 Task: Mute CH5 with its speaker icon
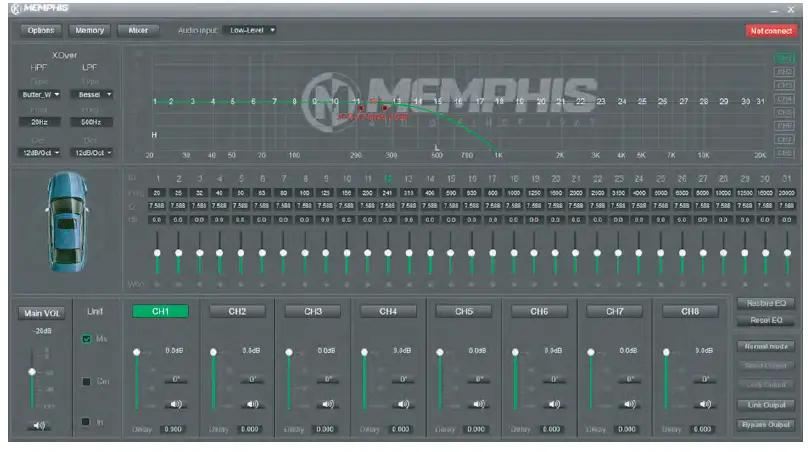pos(479,404)
